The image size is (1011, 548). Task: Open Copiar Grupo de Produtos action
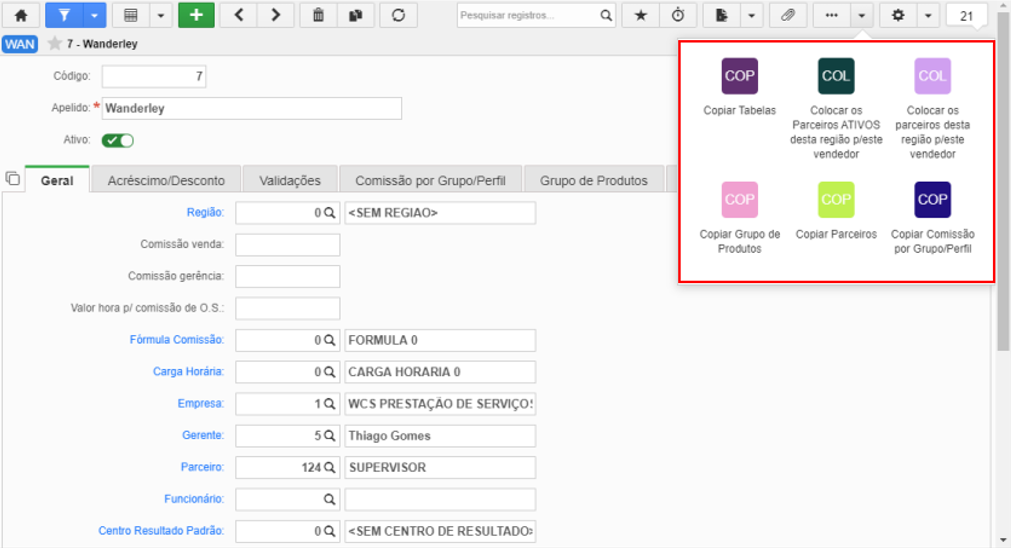740,199
